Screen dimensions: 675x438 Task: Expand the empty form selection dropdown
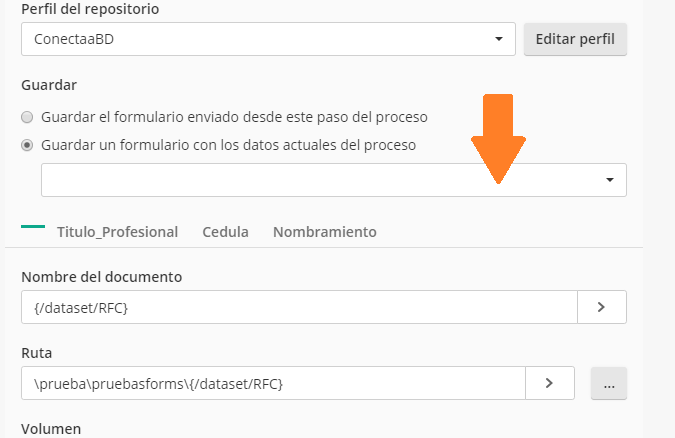point(334,180)
